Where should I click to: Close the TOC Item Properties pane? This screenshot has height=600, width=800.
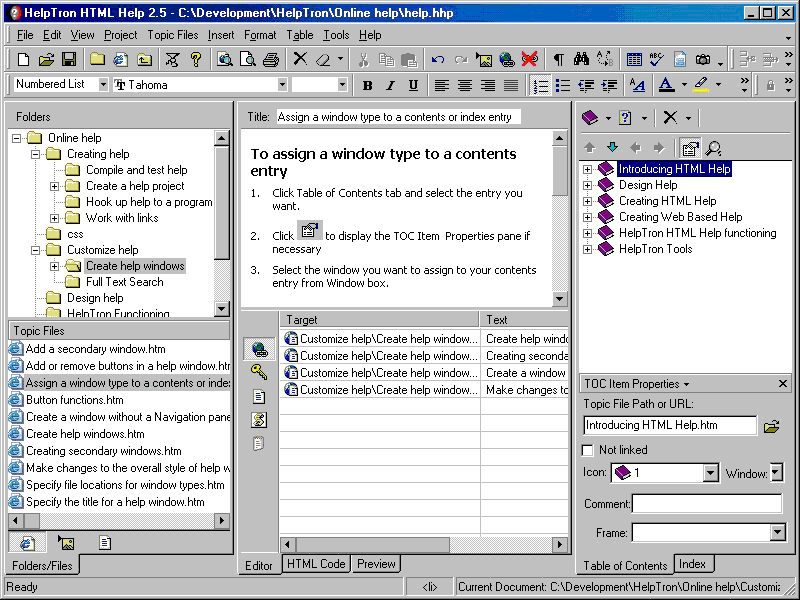(783, 383)
